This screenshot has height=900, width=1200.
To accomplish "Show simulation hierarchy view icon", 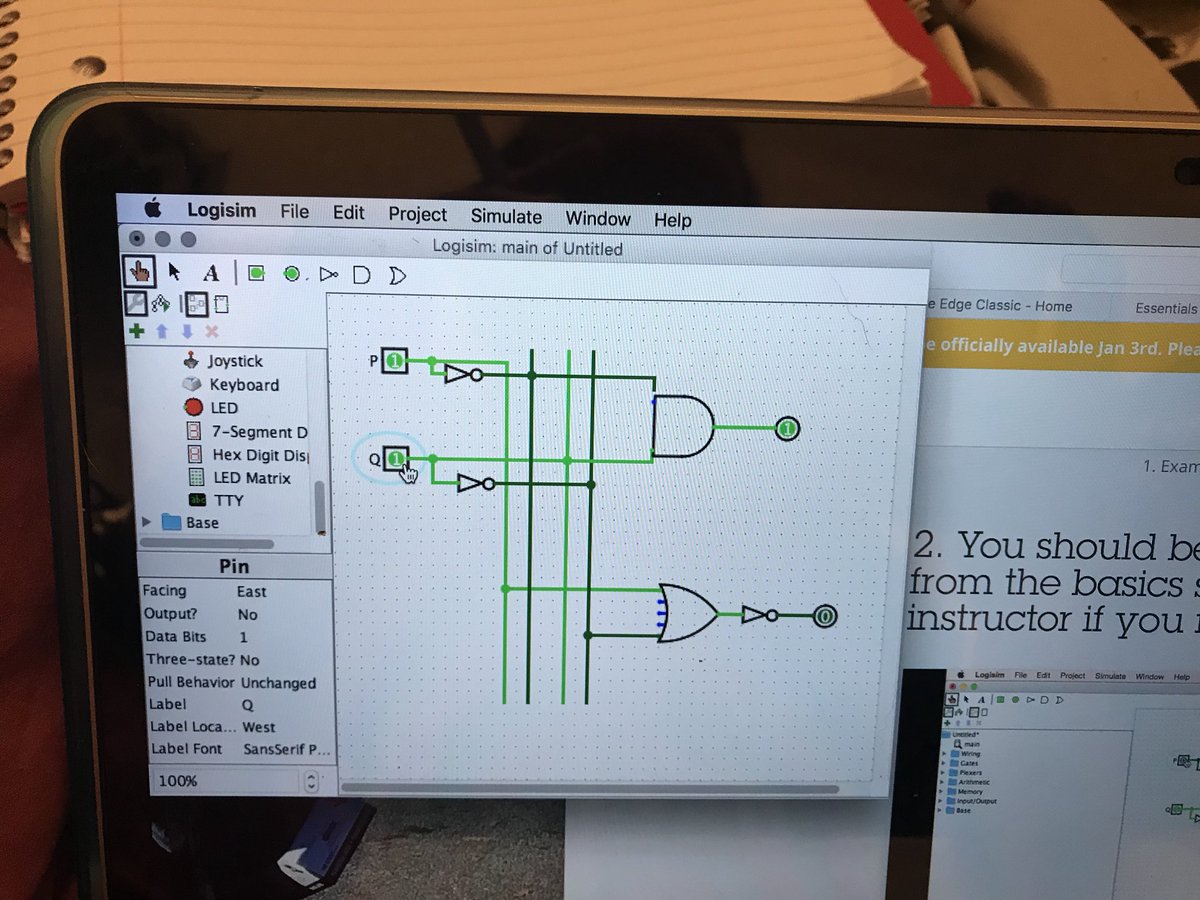I will pyautogui.click(x=161, y=303).
